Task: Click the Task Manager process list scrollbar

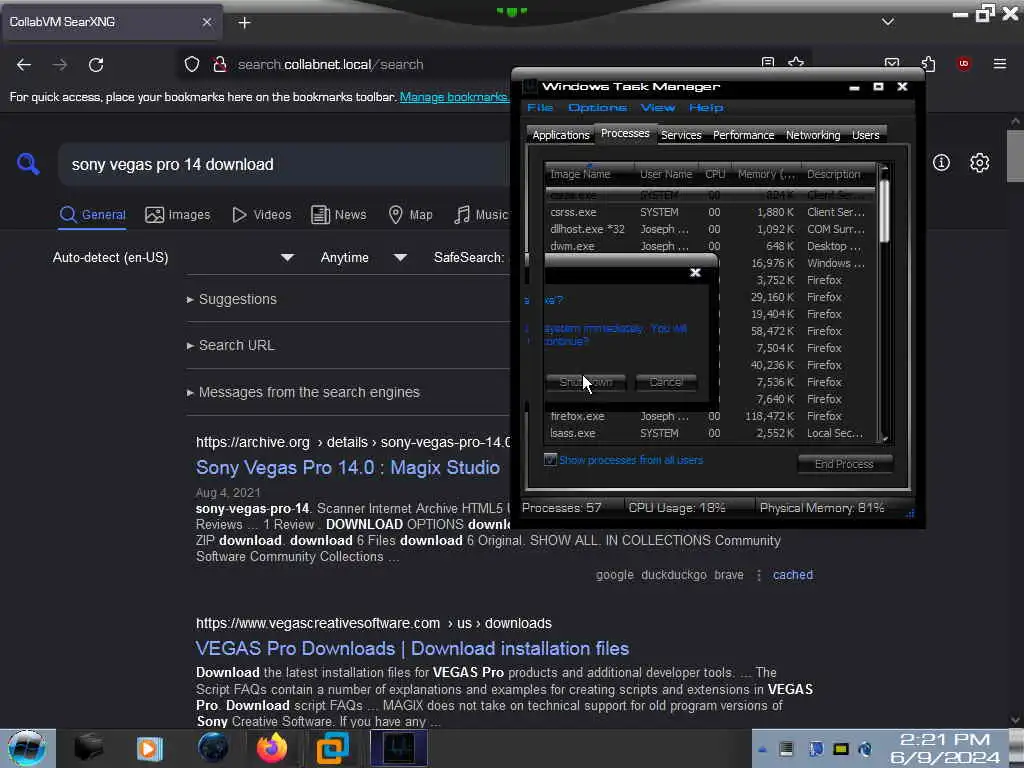Action: pyautogui.click(x=884, y=210)
